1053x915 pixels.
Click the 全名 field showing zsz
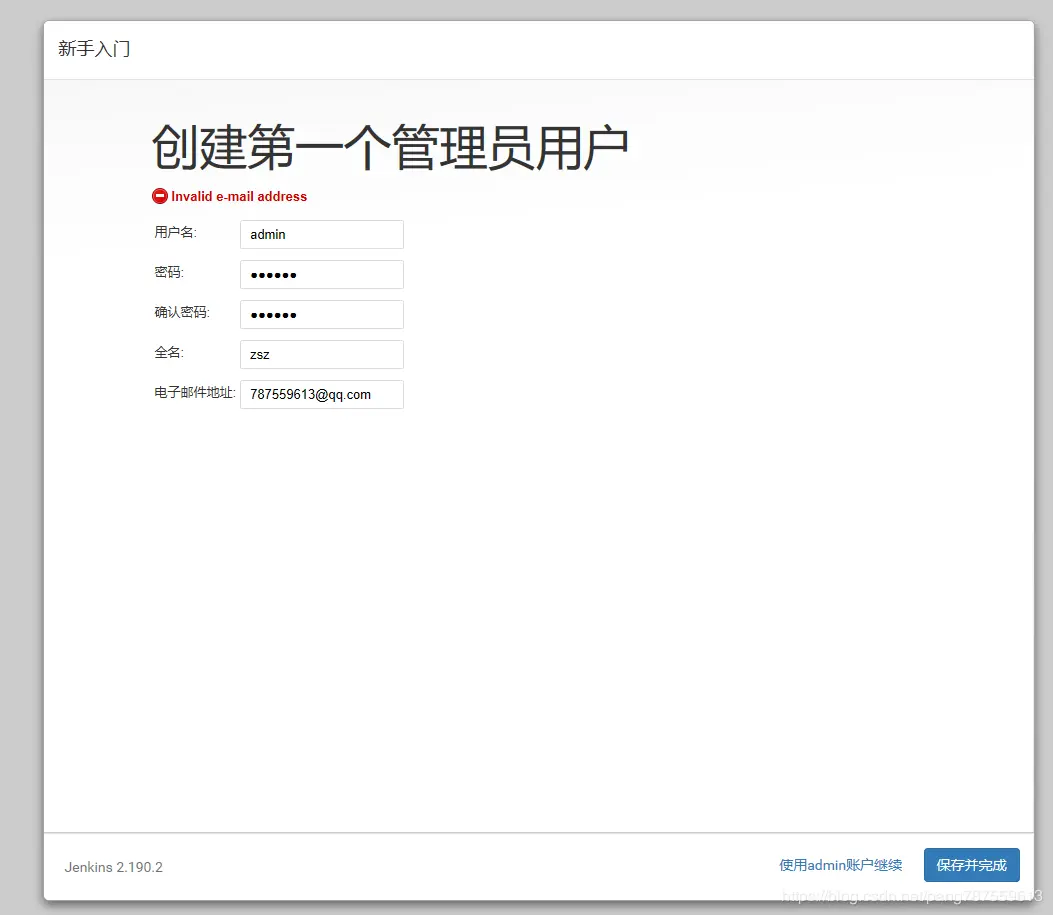[321, 354]
